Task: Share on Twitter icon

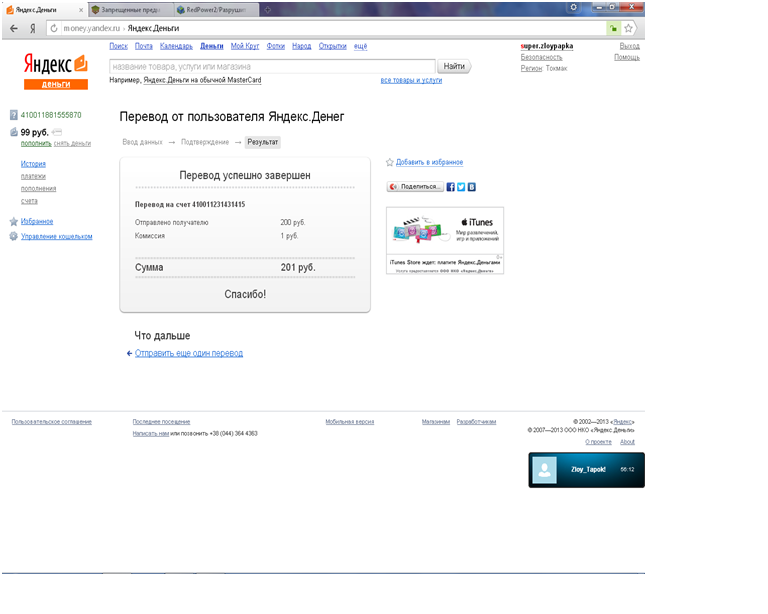Action: tap(461, 187)
